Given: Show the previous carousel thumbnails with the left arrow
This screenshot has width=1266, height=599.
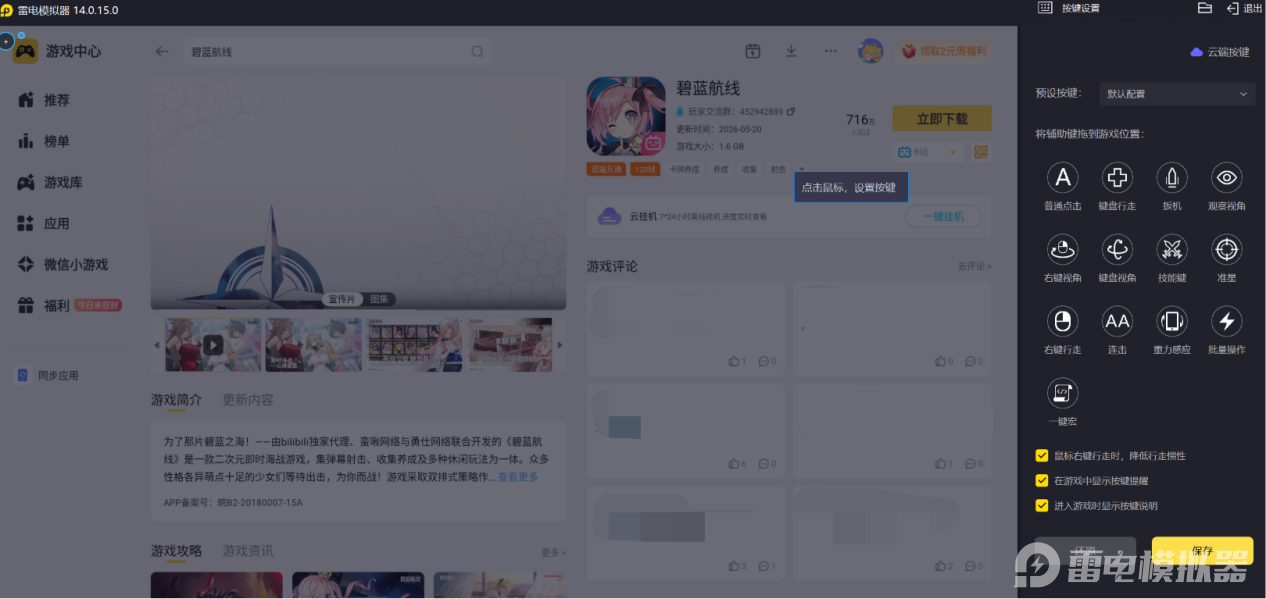Looking at the screenshot, I should tap(156, 345).
